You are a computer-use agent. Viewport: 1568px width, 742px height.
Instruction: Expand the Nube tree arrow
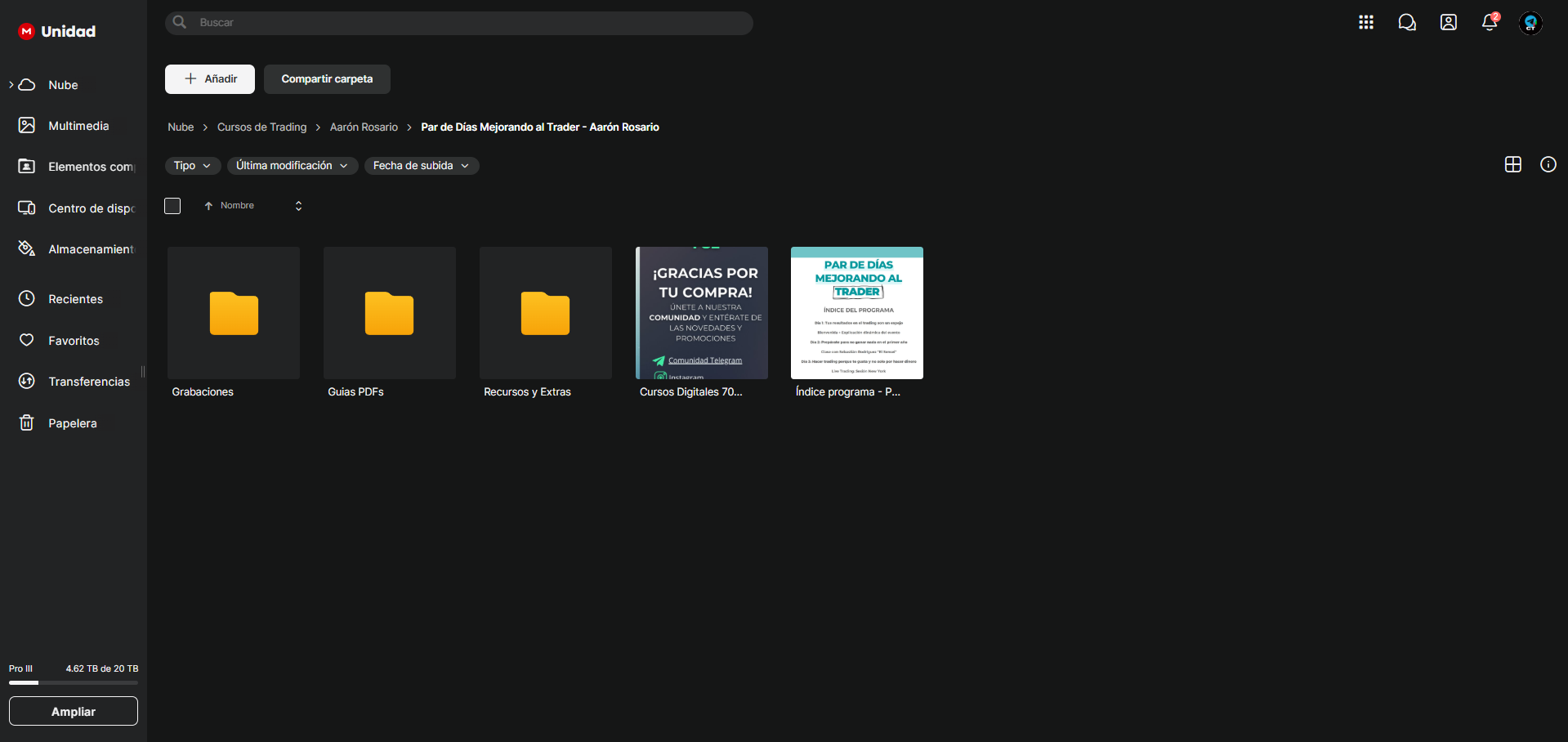point(11,85)
